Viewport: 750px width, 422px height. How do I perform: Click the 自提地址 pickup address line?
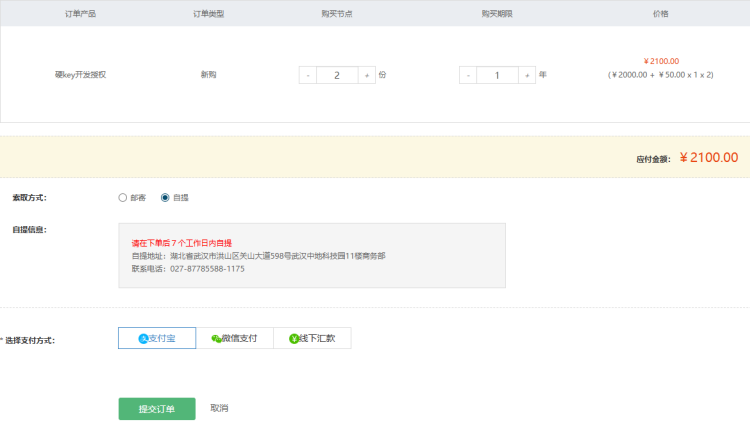point(258,256)
